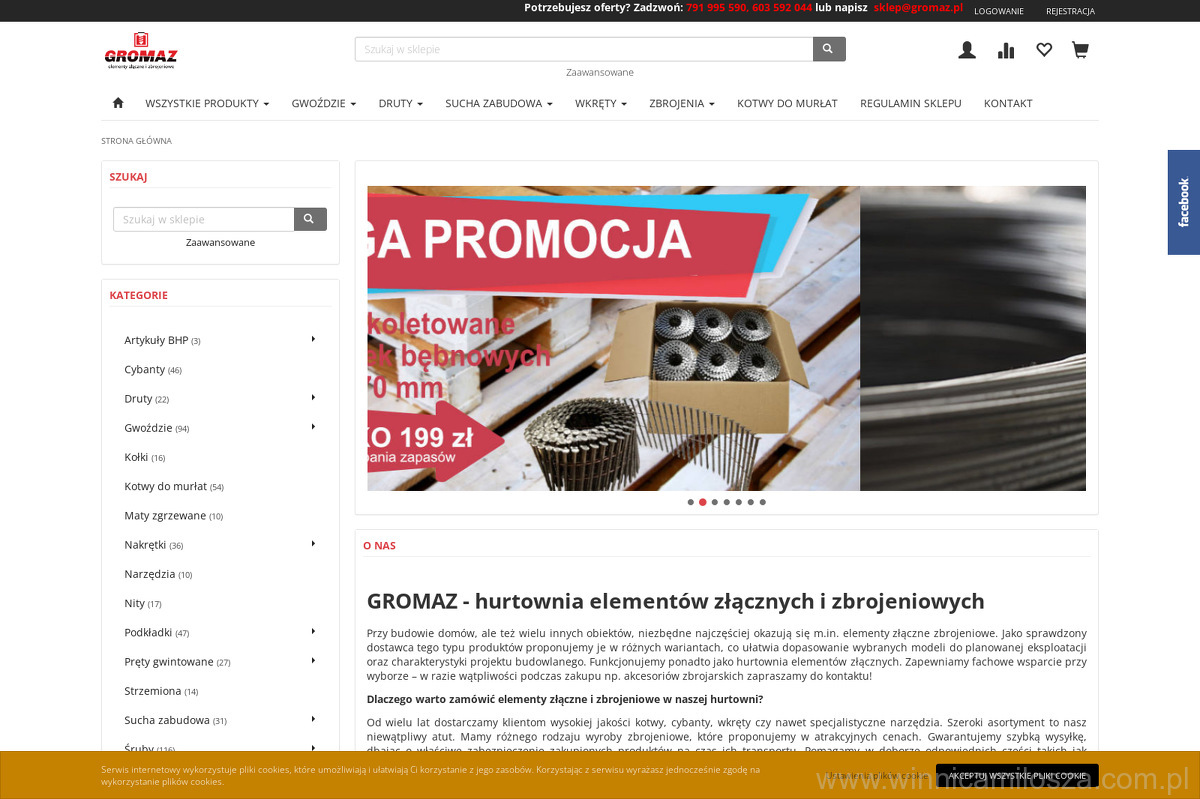
Task: Click the Logowanie link
Action: 998,11
